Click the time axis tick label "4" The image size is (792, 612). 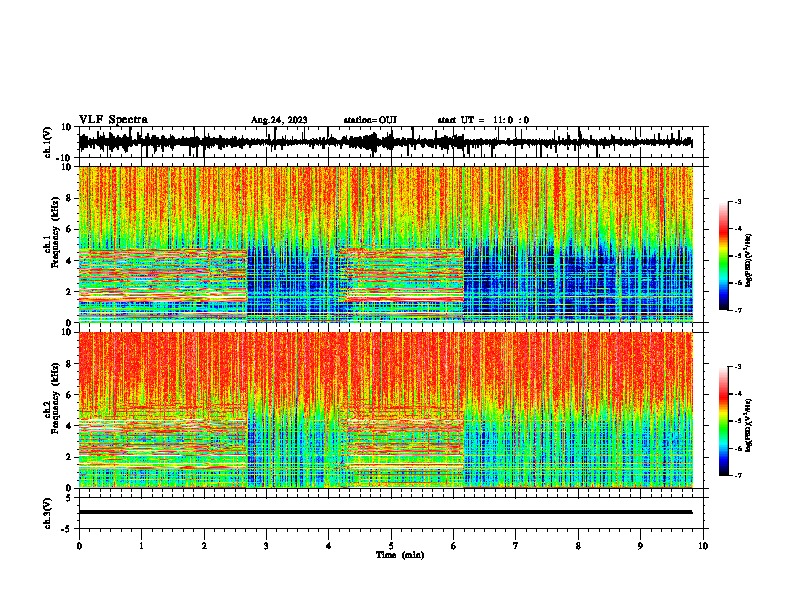coord(329,545)
